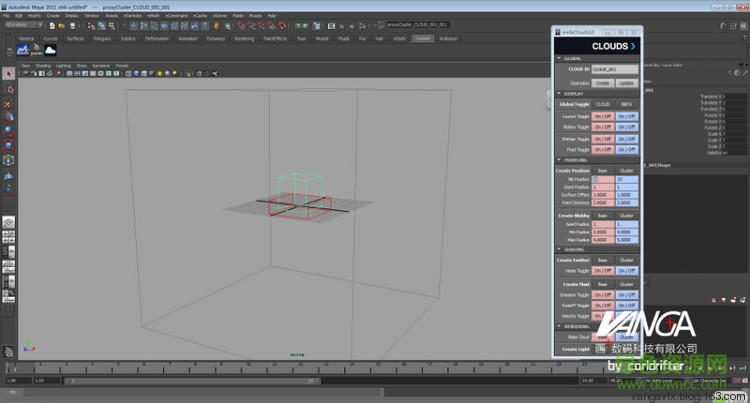Toggle Layout On/Off in Cloud column

click(602, 116)
